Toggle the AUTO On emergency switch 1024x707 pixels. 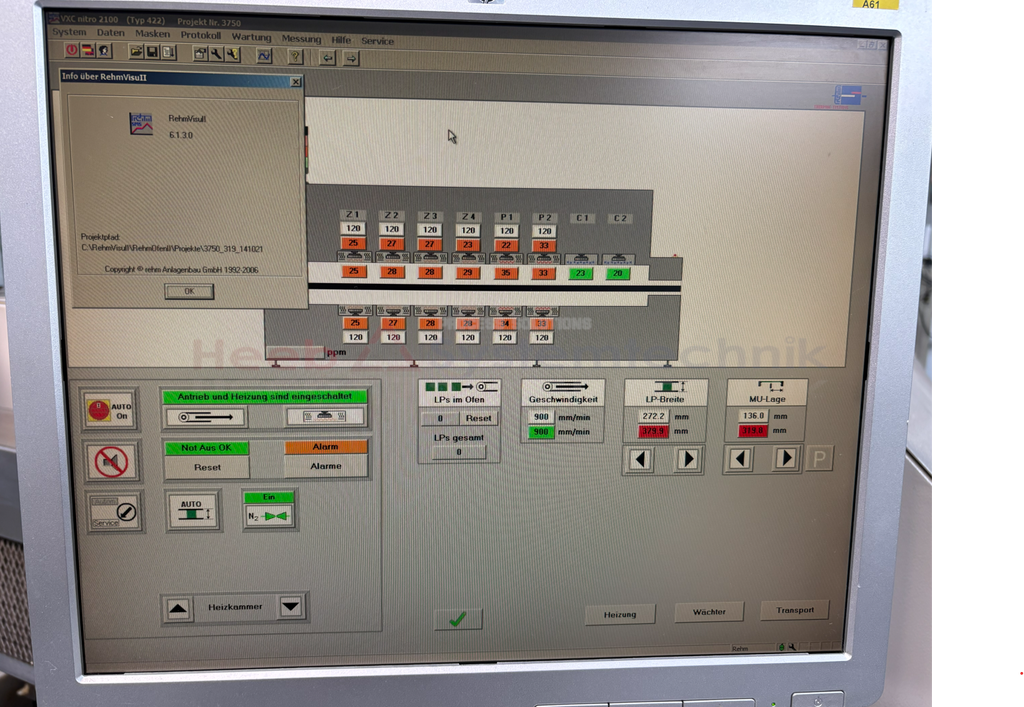[x=109, y=410]
